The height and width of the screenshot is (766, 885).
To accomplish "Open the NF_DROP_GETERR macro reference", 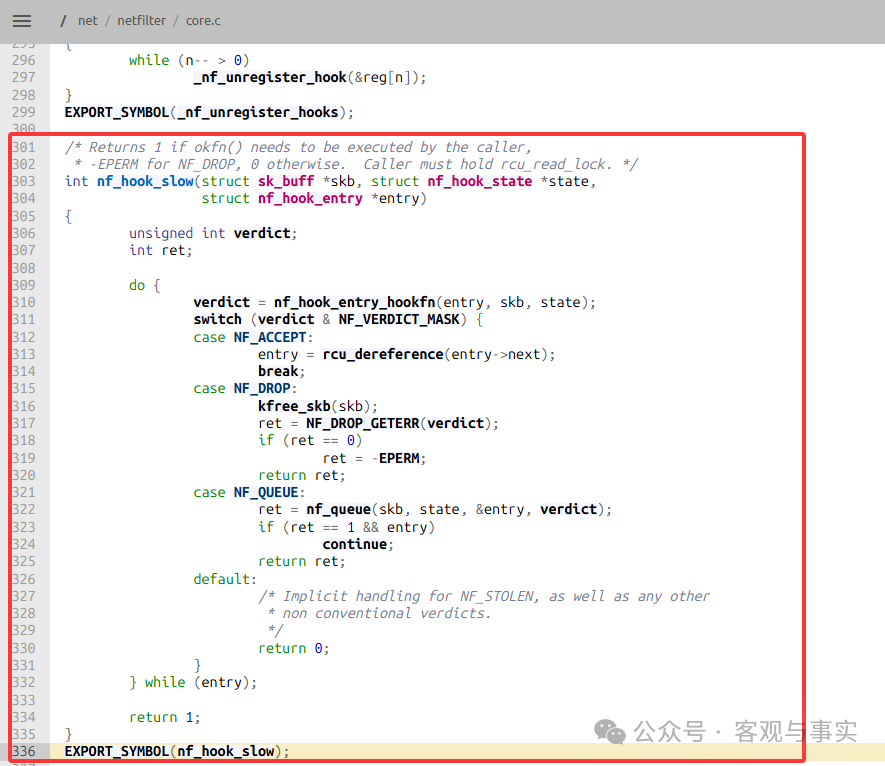I will click(x=363, y=423).
